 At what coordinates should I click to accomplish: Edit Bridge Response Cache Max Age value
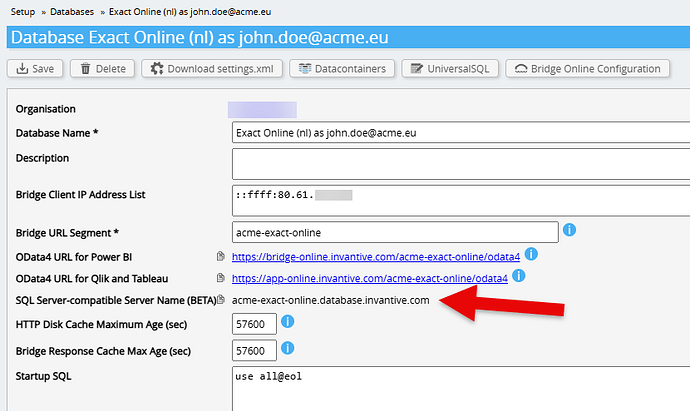point(254,351)
